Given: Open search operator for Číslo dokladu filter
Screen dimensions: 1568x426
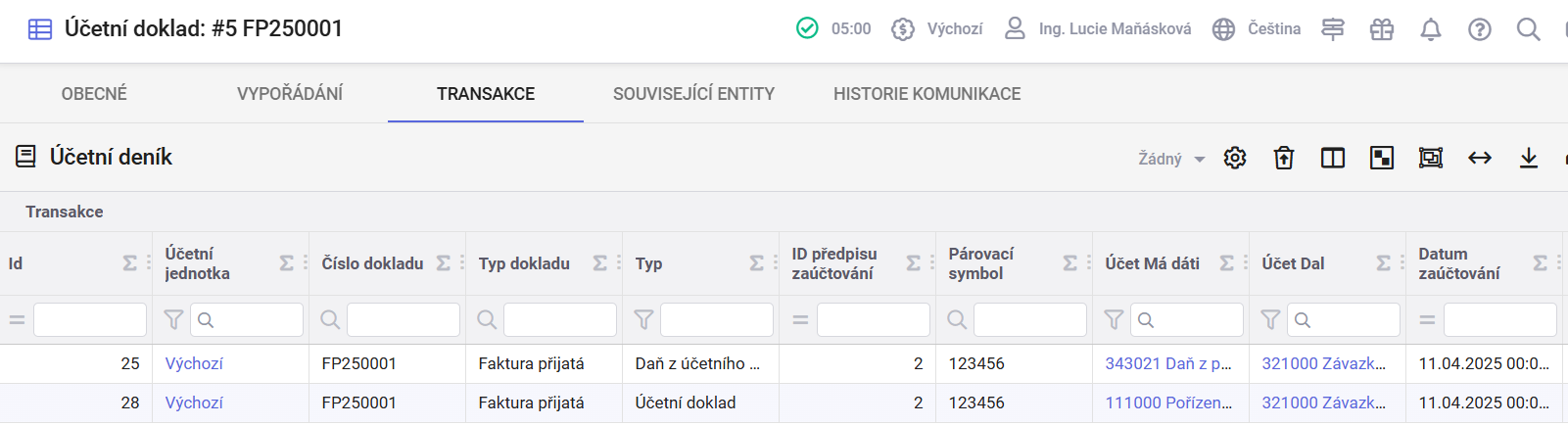Looking at the screenshot, I should click(x=330, y=319).
